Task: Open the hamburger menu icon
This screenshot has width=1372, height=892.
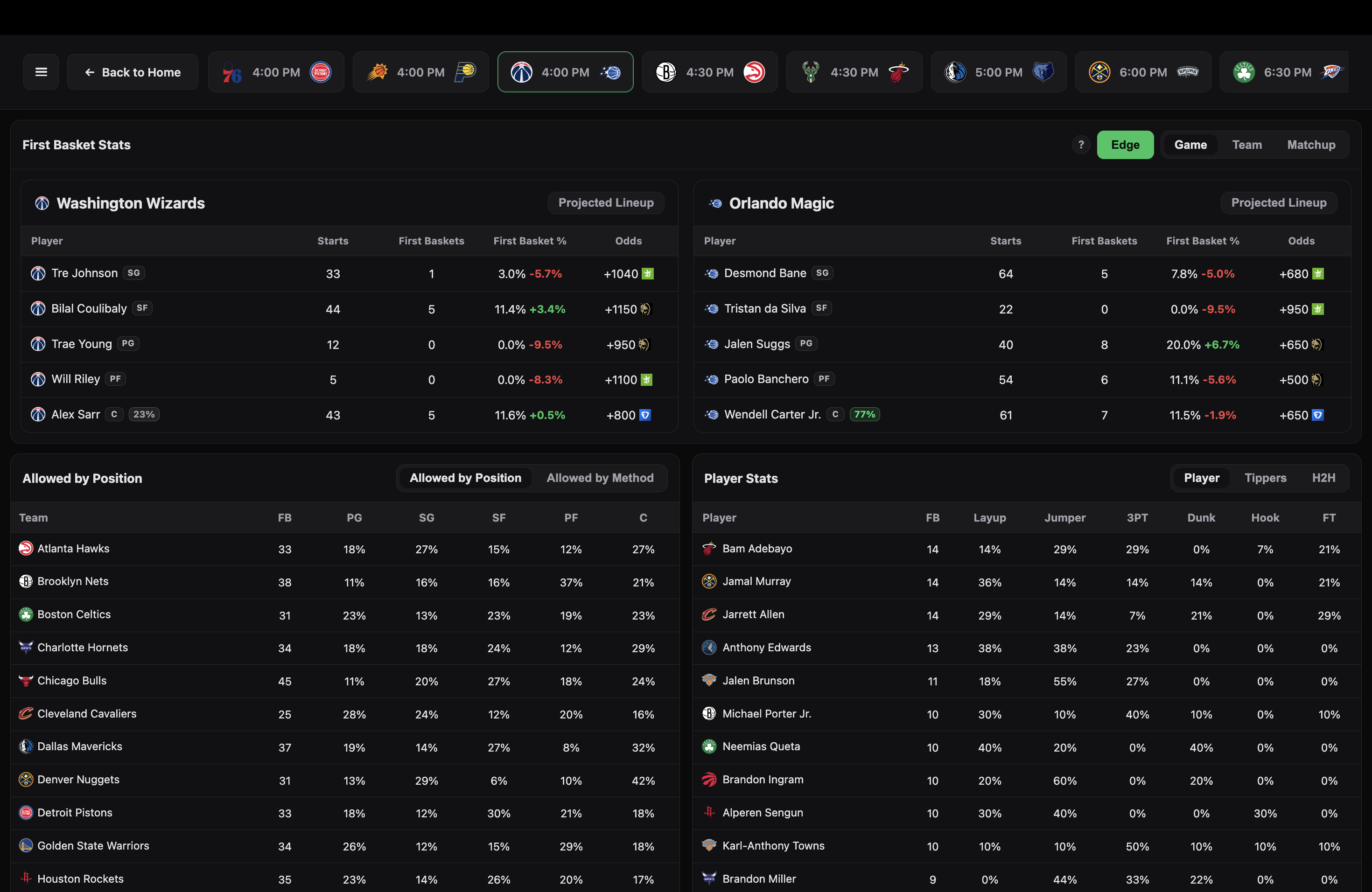Action: pyautogui.click(x=41, y=72)
